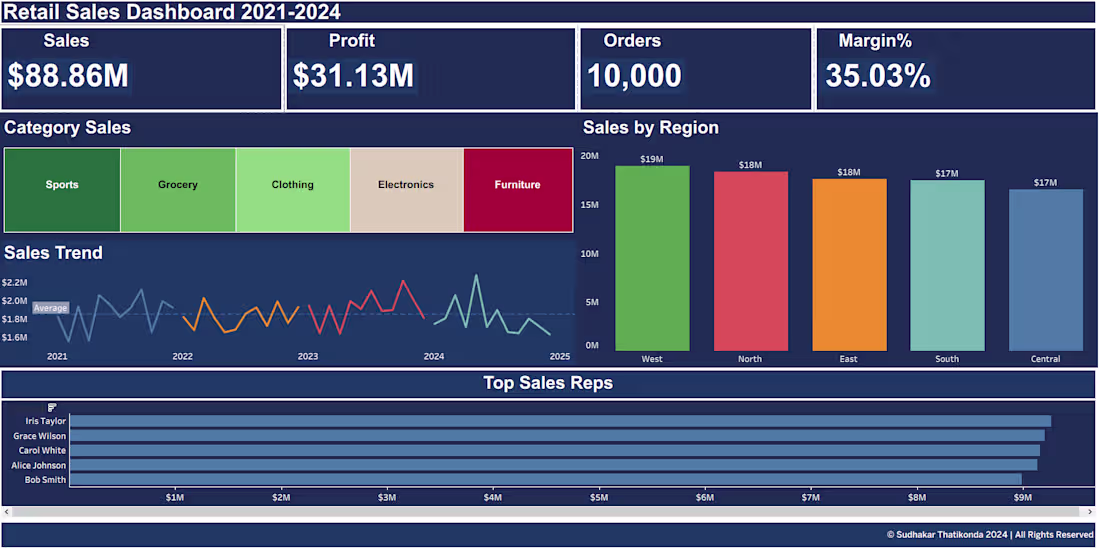1100x548 pixels.
Task: Click the 20M label on region axis
Action: (x=589, y=156)
